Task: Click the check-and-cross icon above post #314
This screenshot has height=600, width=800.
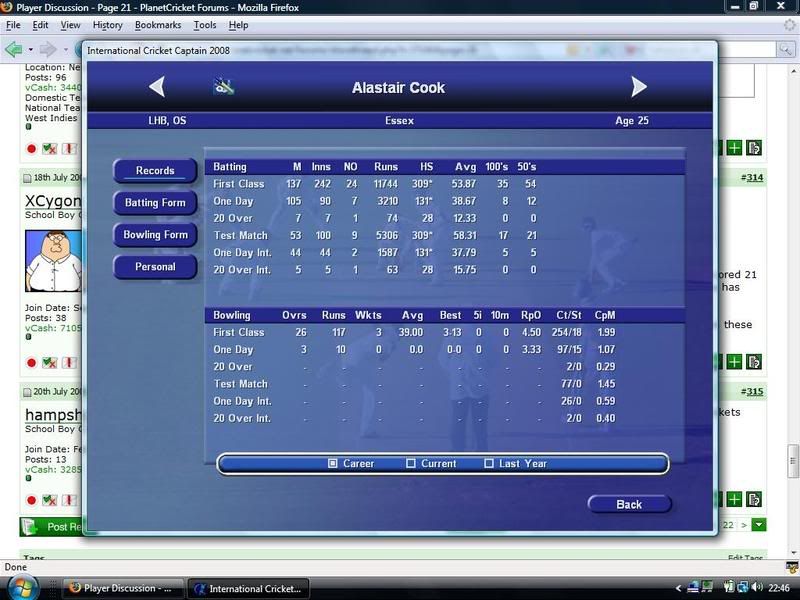Action: click(x=49, y=149)
